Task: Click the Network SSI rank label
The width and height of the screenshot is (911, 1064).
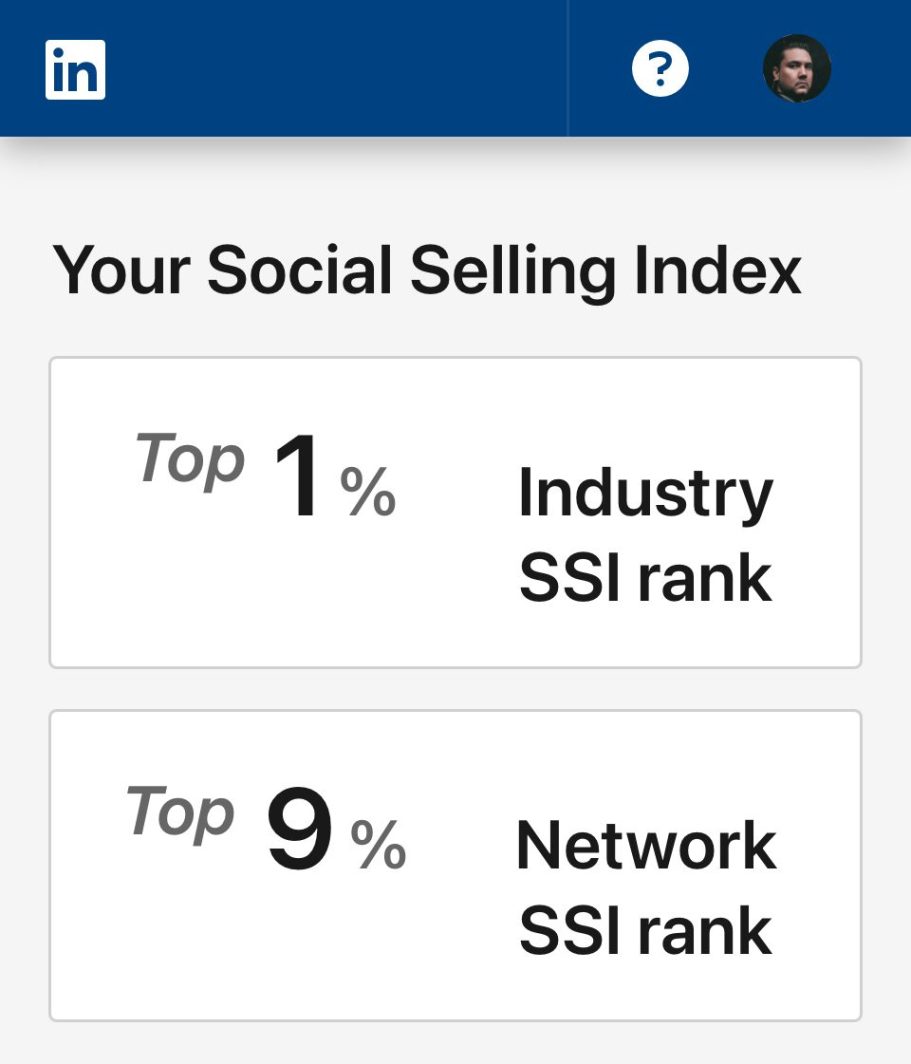Action: point(646,888)
